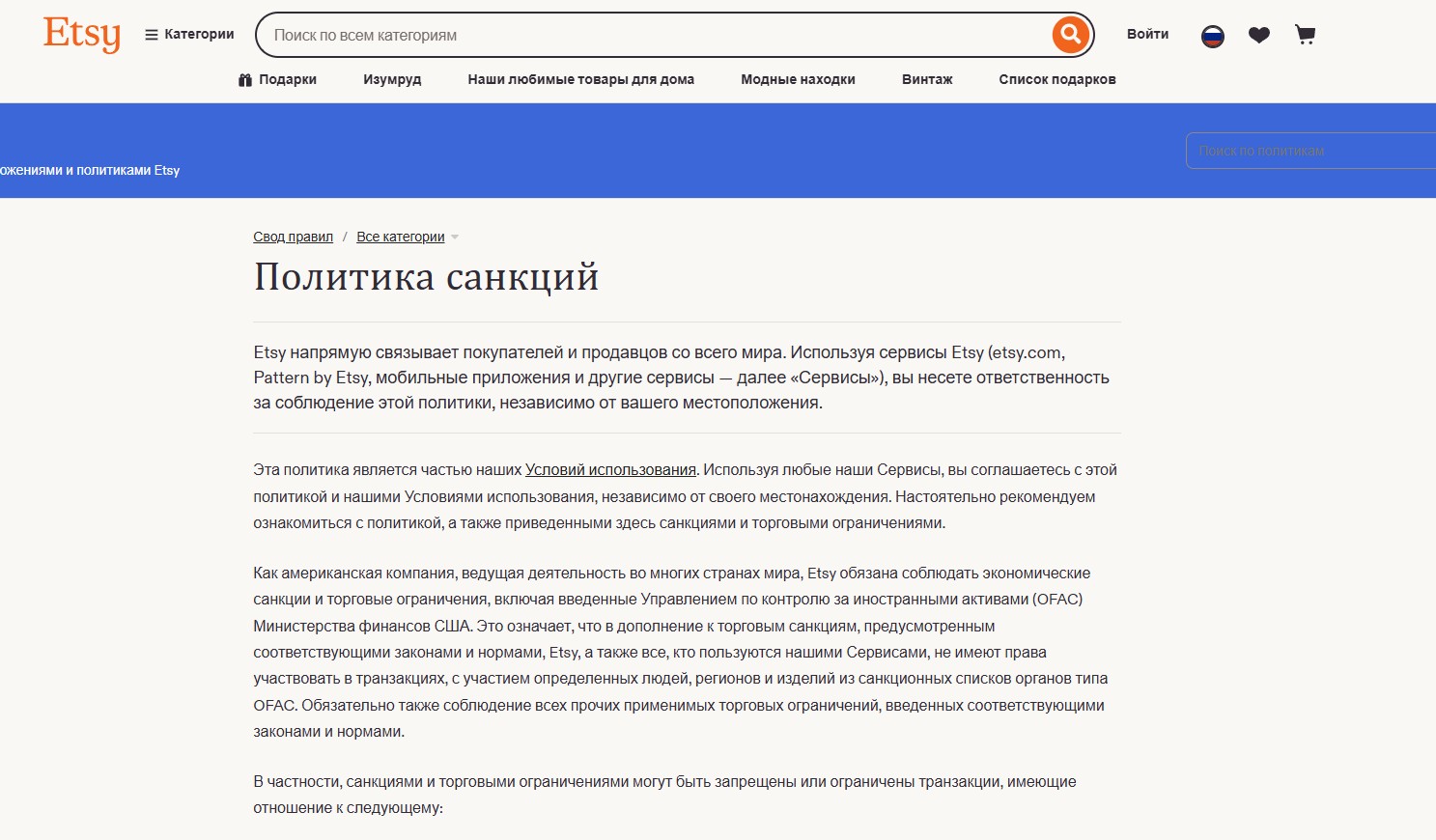Open the Категории hamburger menu
The width and height of the screenshot is (1436, 840).
click(x=189, y=35)
